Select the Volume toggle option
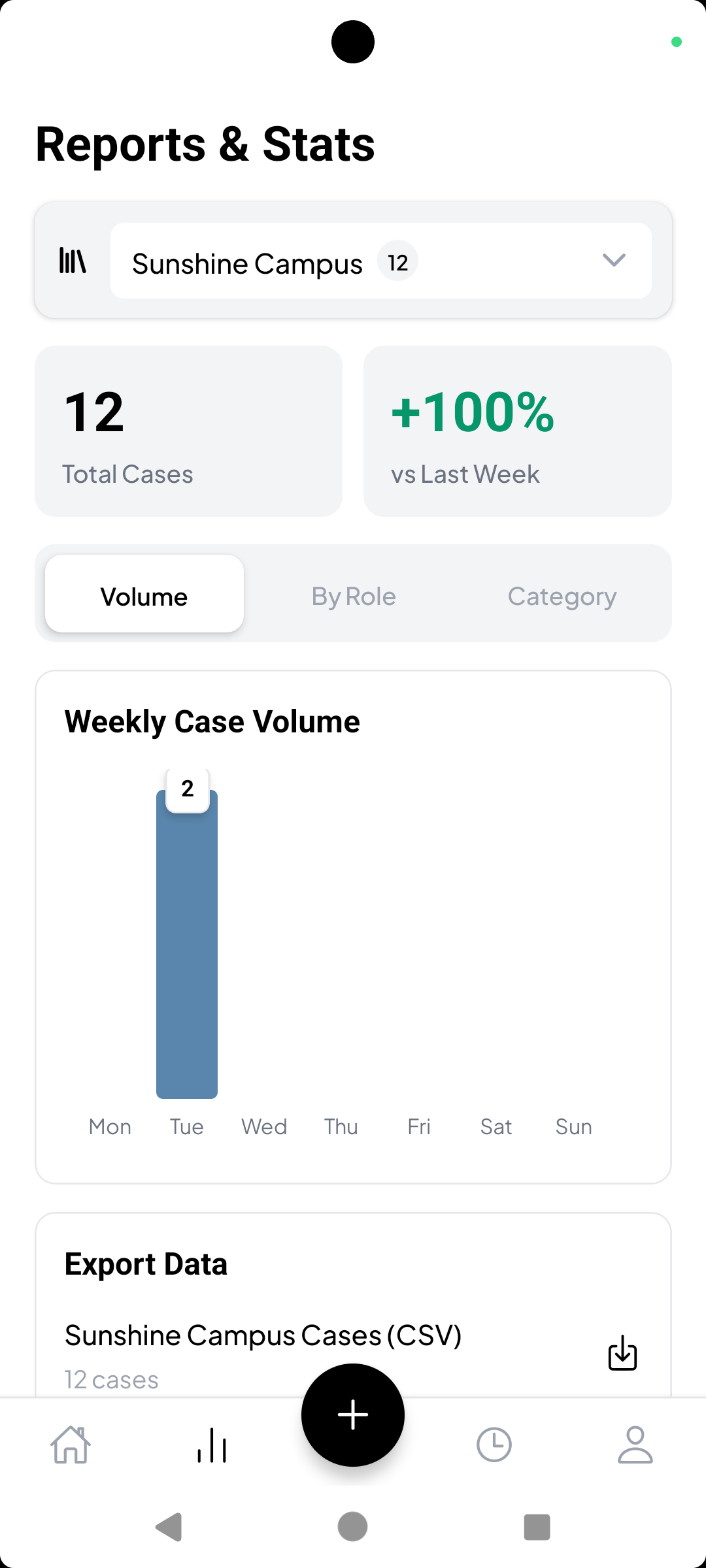Screen dimensions: 706x1568 (144, 595)
